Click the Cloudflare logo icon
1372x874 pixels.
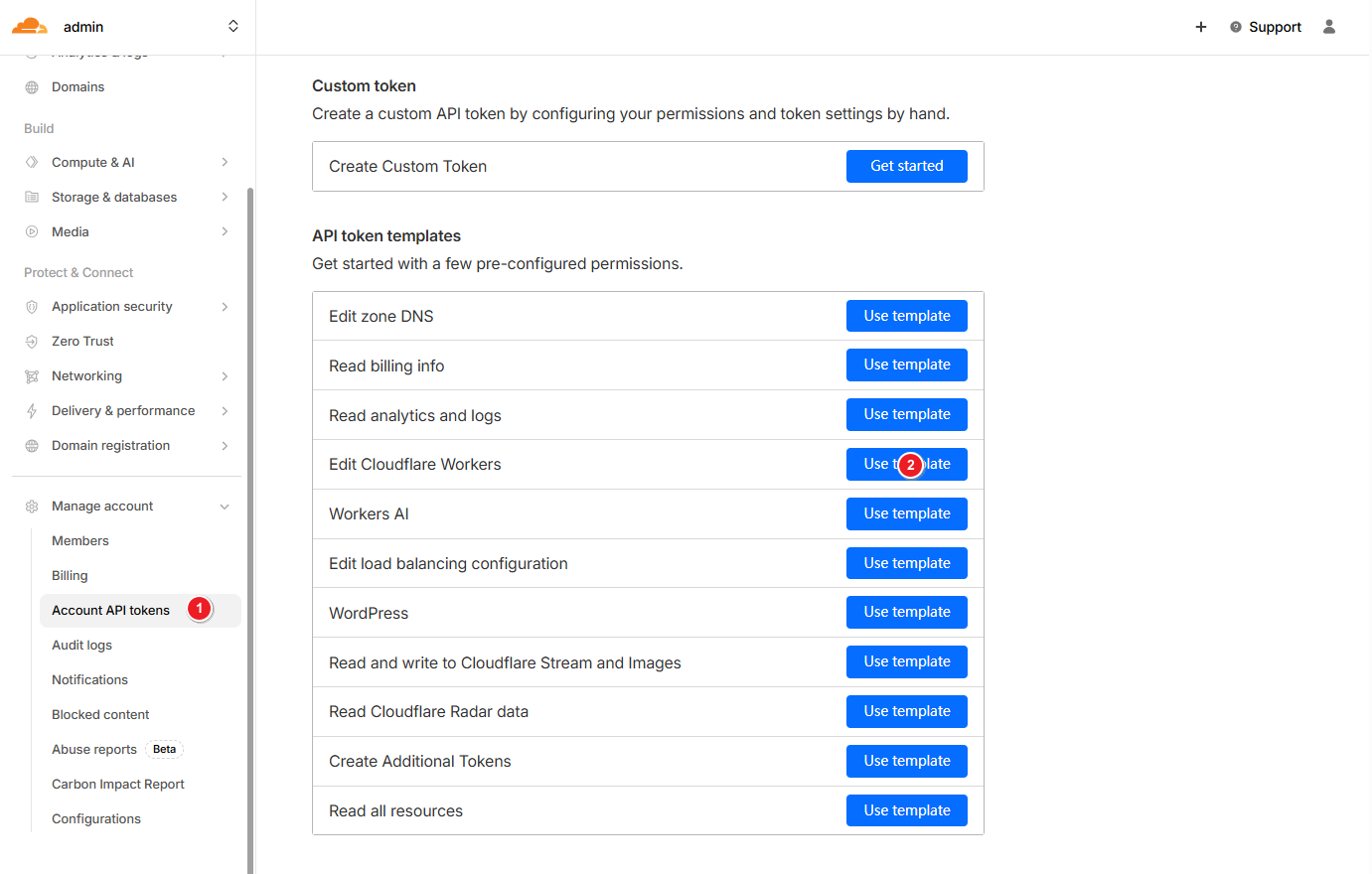pos(30,27)
